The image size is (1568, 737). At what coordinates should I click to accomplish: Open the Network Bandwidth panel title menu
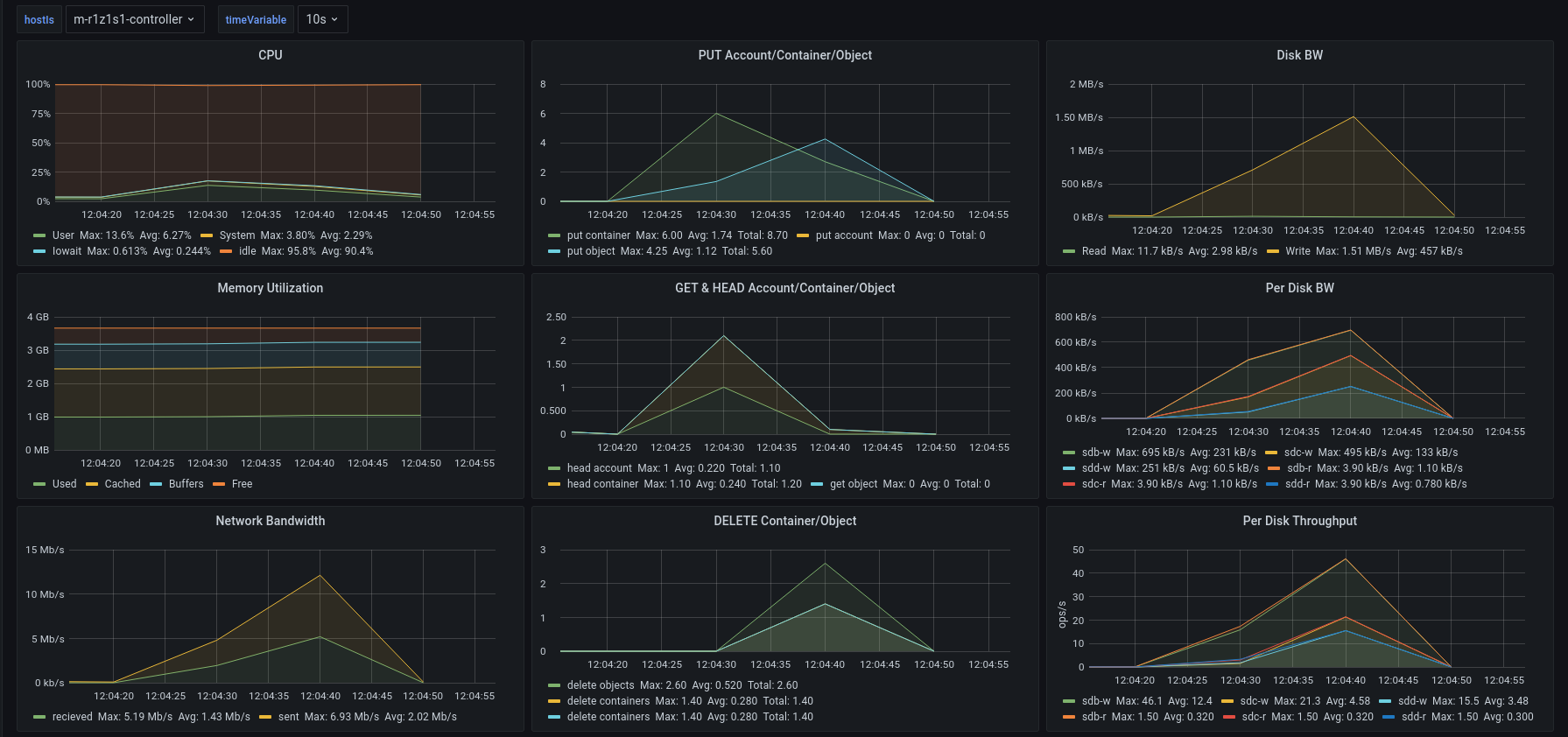point(270,521)
